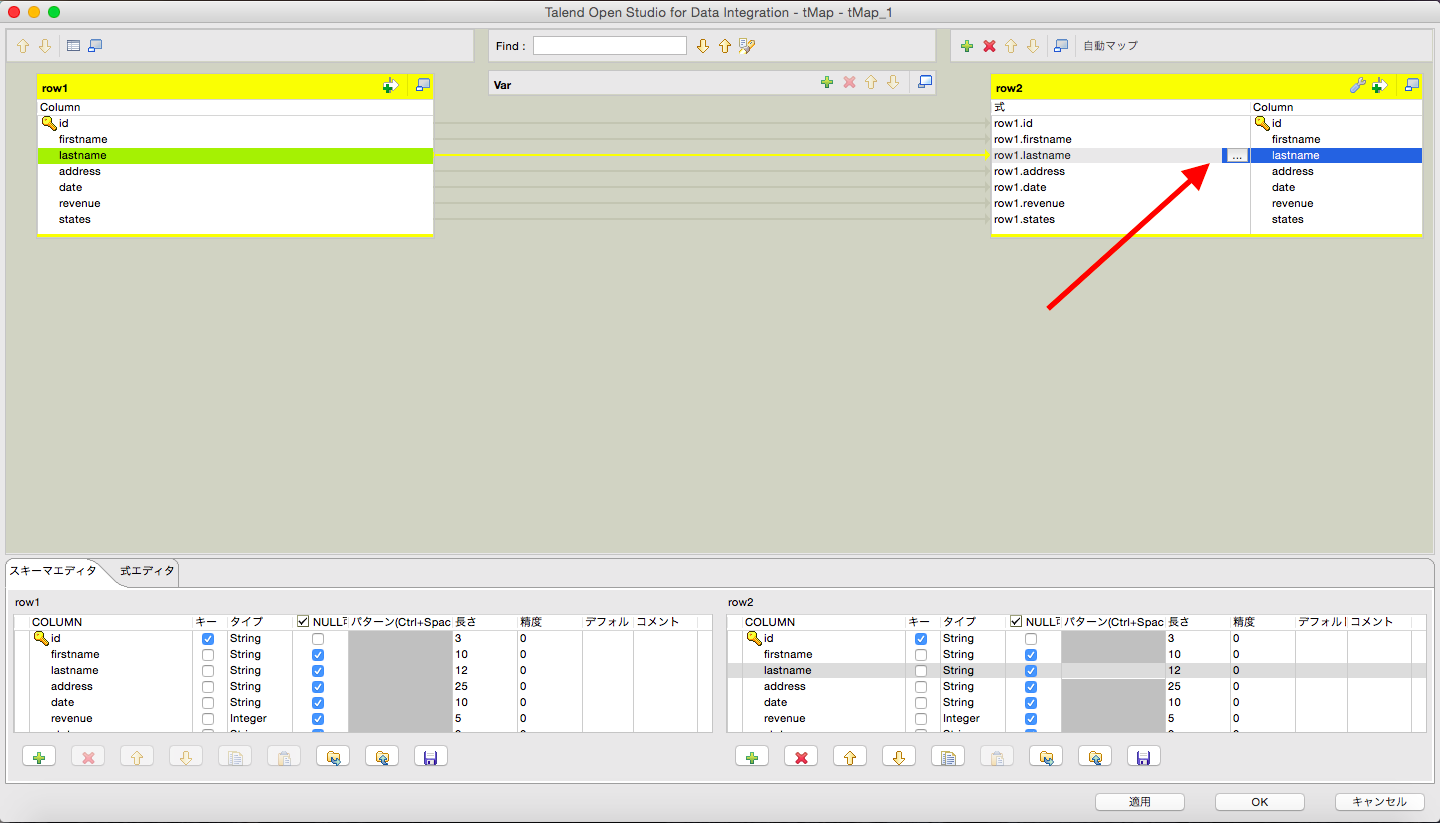Apply changes with the 適用 button
This screenshot has width=1440, height=823.
tap(1139, 801)
